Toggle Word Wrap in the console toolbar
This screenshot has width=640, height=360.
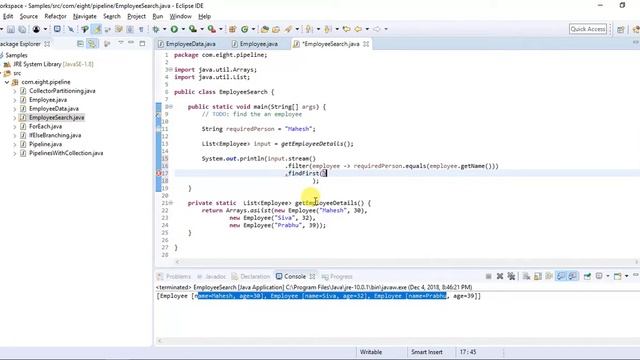(x=549, y=276)
